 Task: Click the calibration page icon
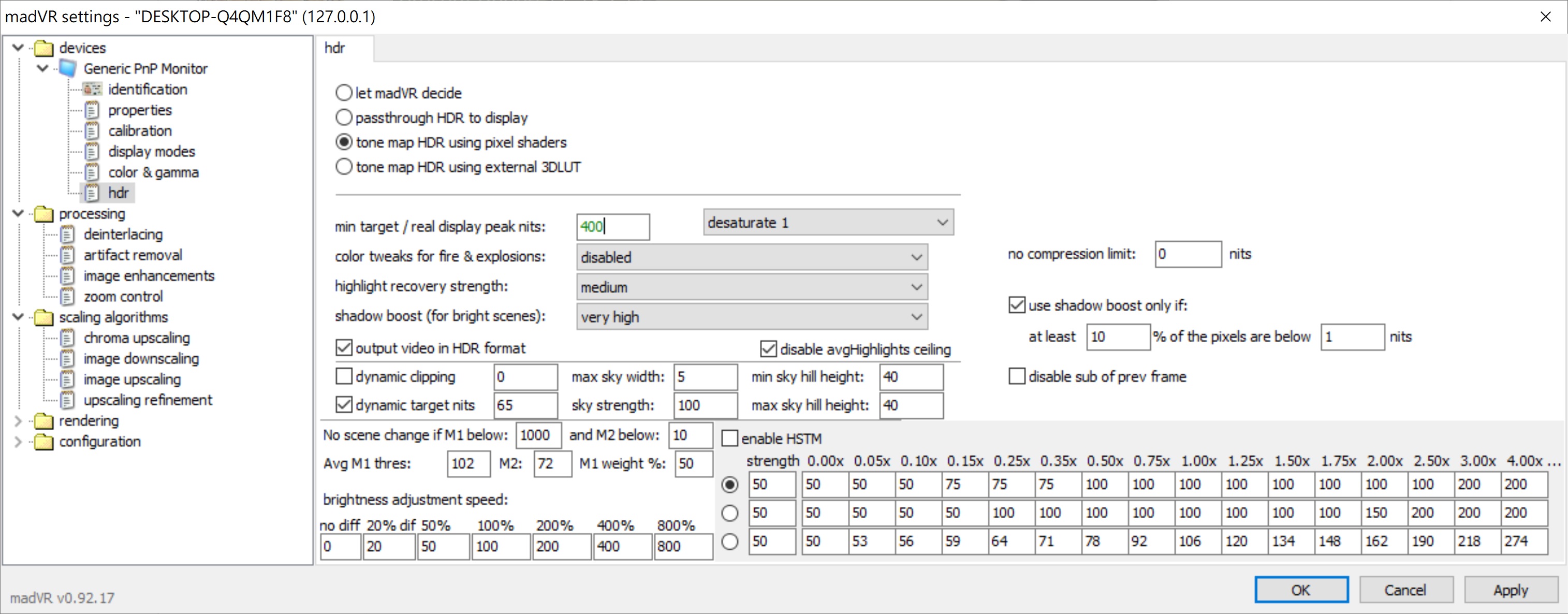[92, 131]
